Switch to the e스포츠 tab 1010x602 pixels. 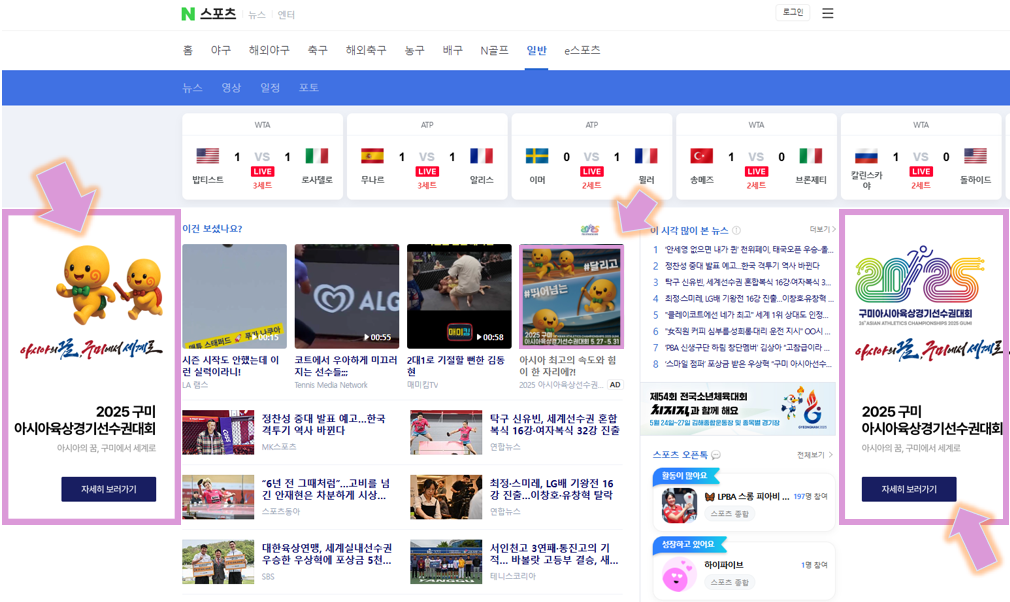pos(582,50)
